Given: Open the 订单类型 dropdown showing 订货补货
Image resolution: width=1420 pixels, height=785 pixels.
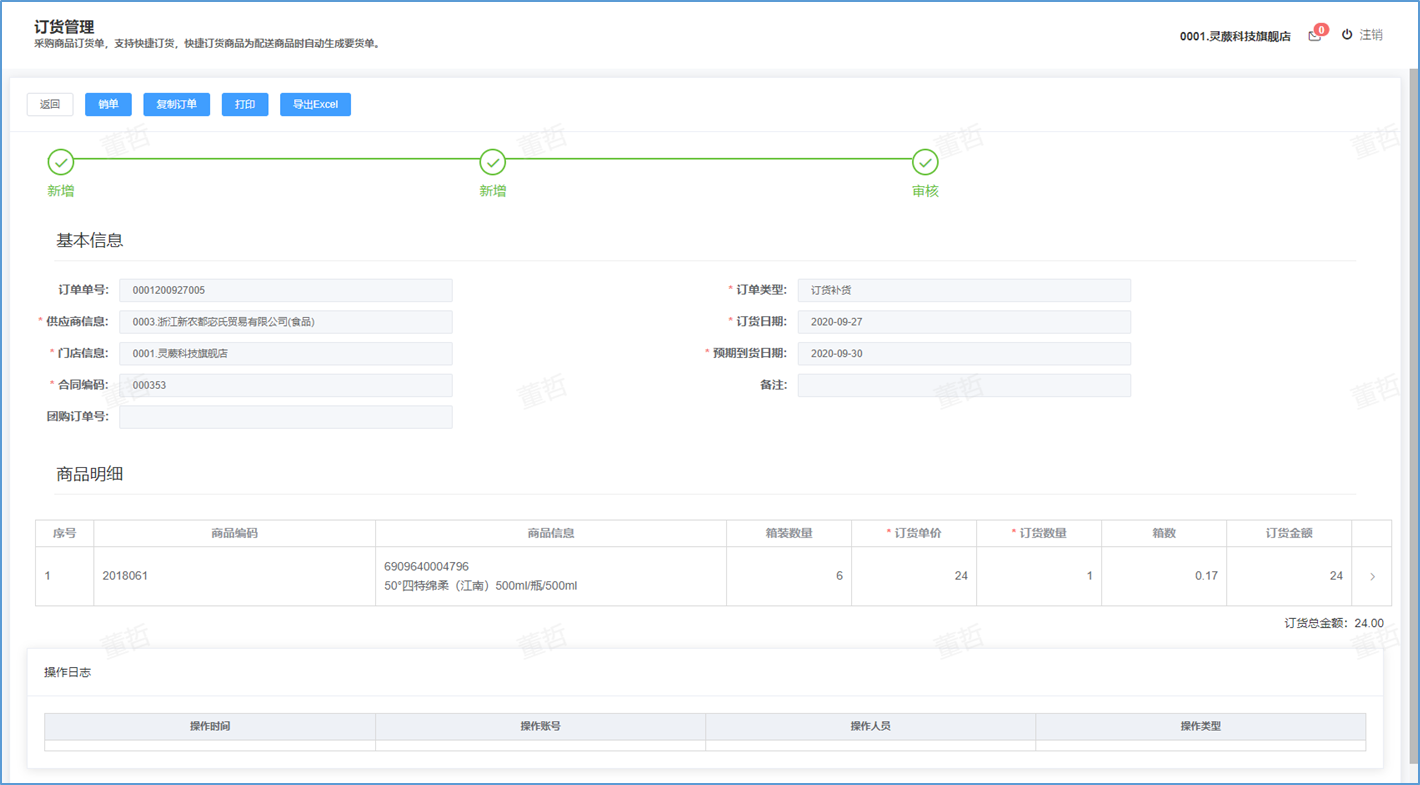Looking at the screenshot, I should 964,290.
